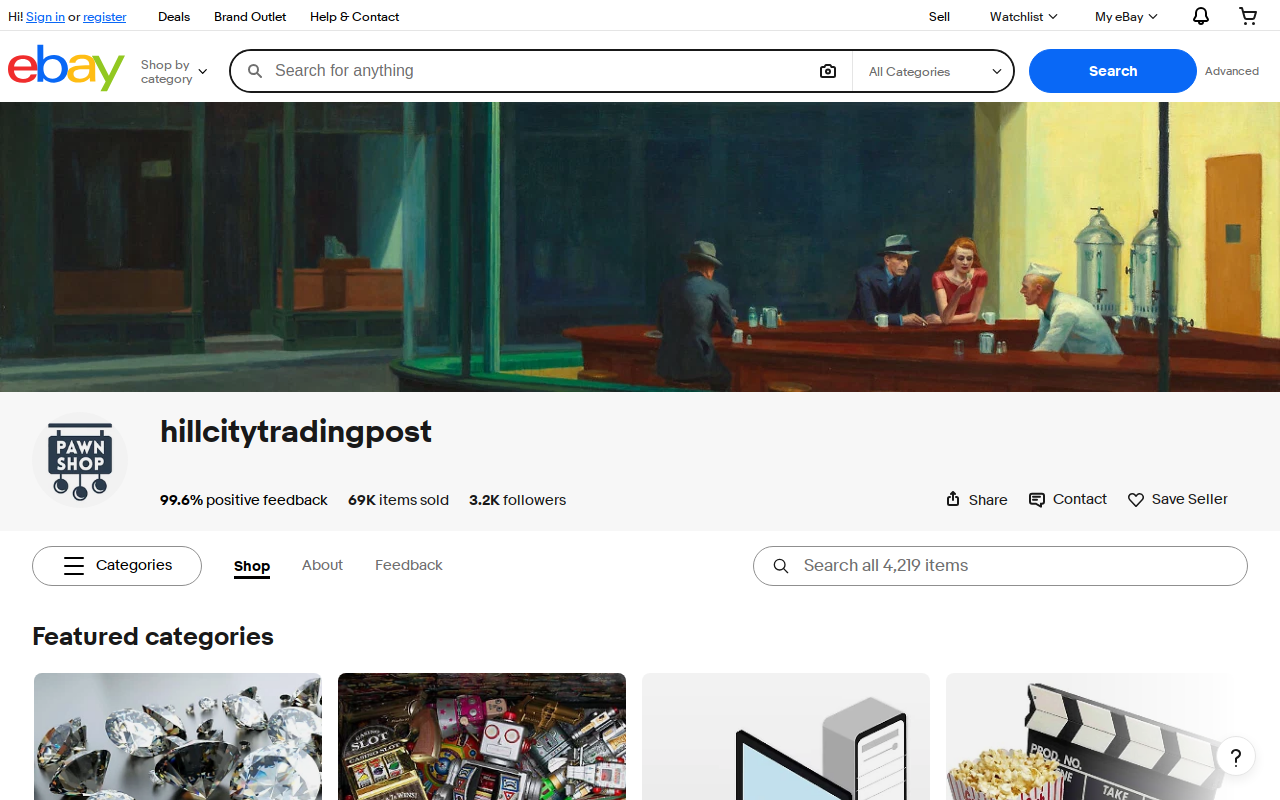Click the magnifier in store search
1280x800 pixels.
coord(781,566)
